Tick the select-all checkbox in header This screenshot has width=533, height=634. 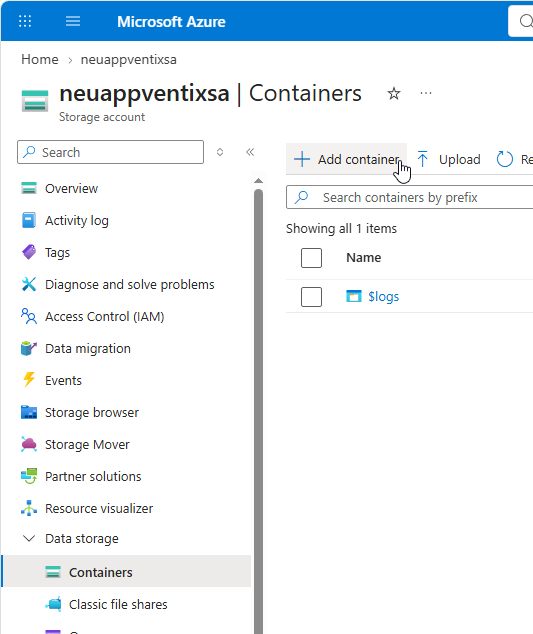311,258
